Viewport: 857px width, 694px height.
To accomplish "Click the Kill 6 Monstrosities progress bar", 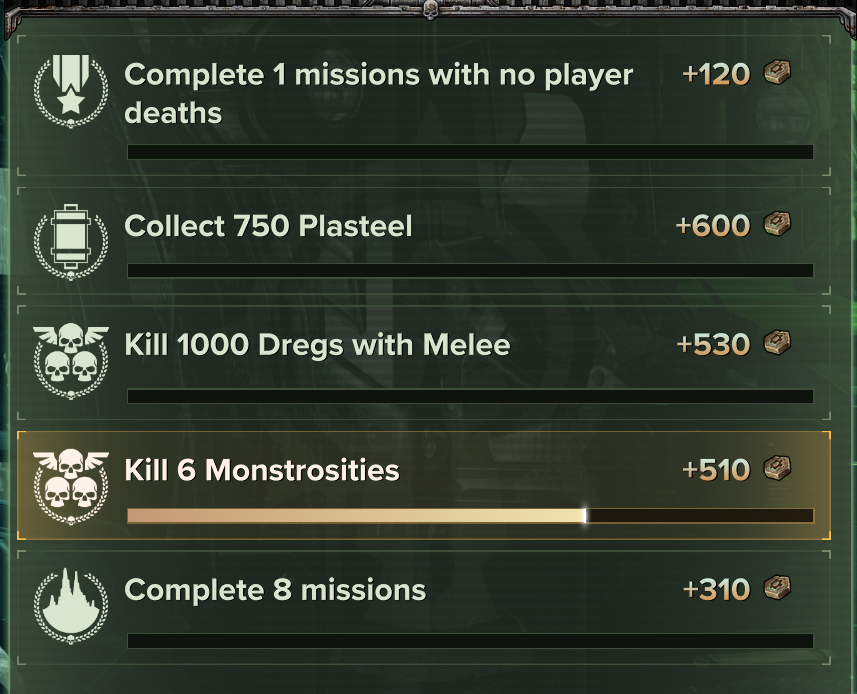I will (x=470, y=516).
